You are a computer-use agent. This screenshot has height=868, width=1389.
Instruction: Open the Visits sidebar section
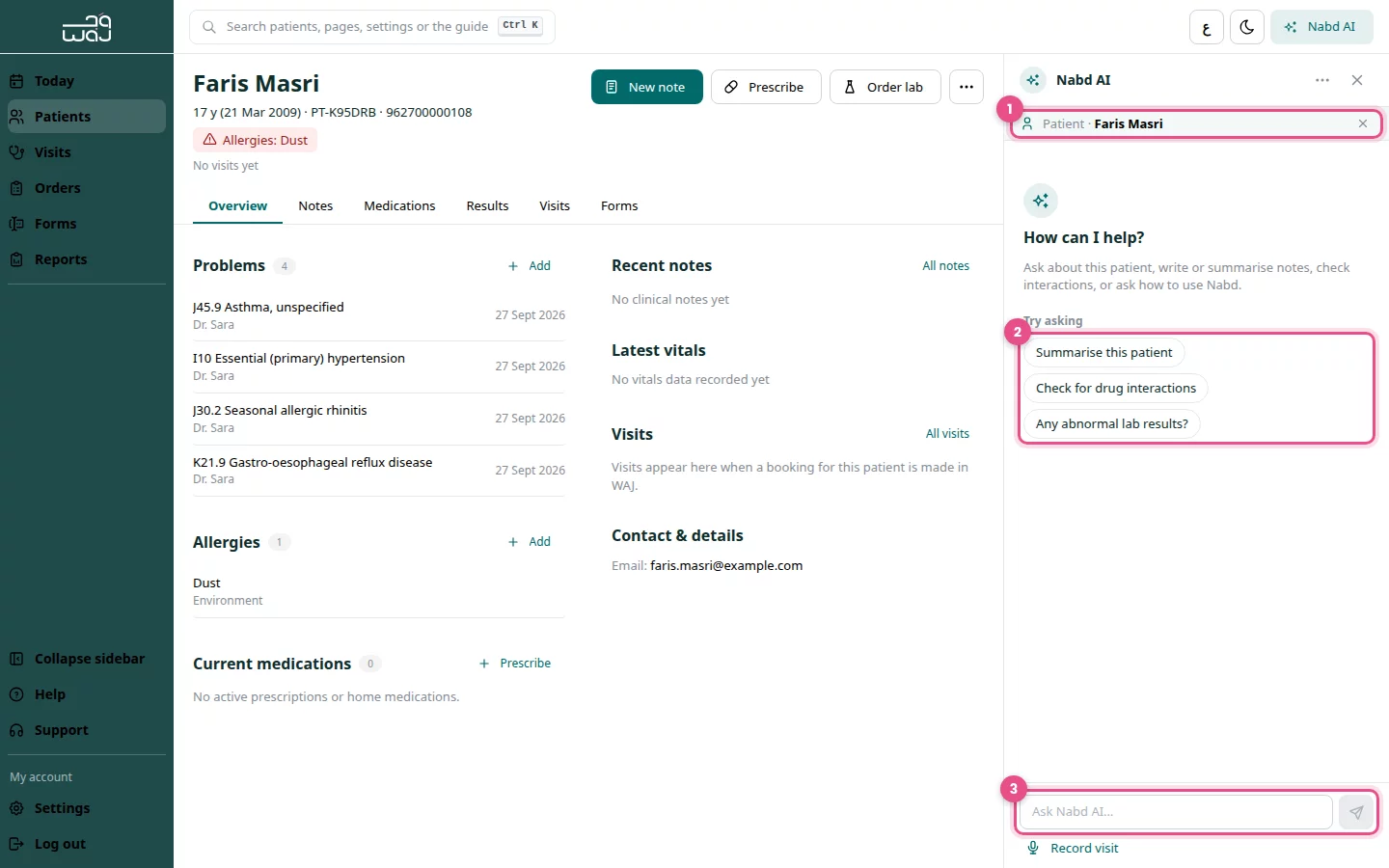pyautogui.click(x=87, y=152)
